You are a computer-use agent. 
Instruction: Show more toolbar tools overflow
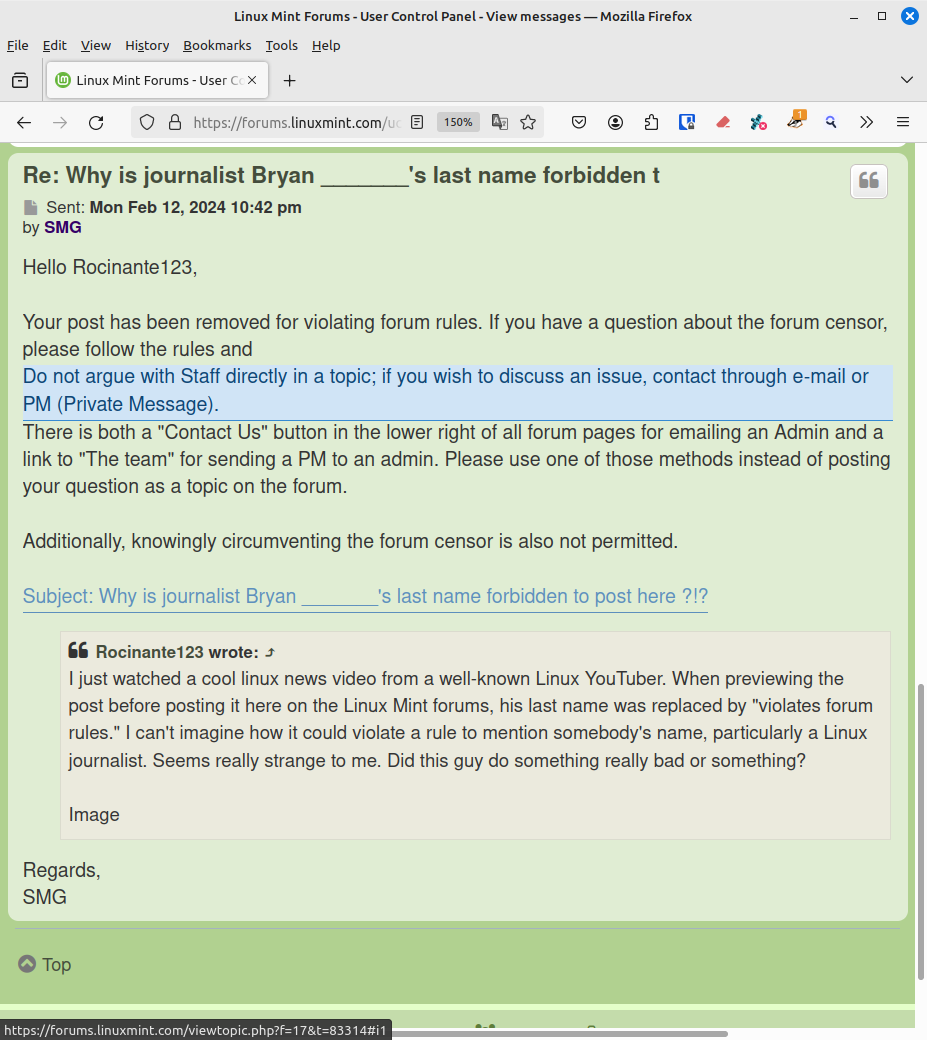866,122
